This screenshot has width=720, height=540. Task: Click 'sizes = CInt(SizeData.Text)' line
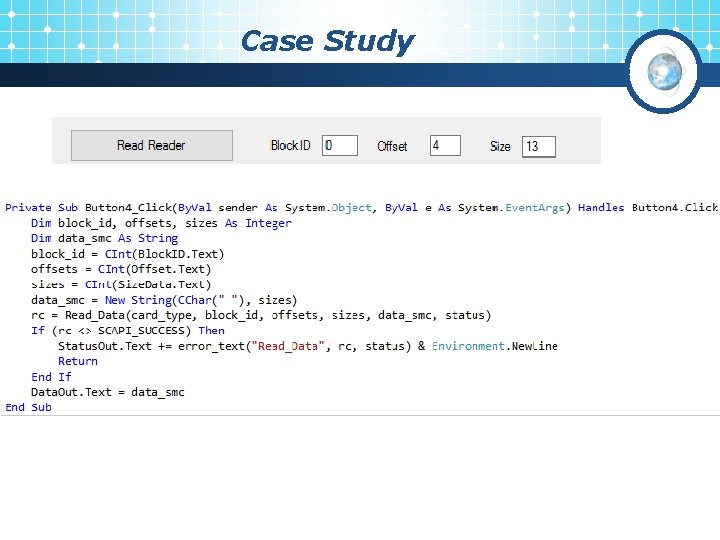point(121,285)
